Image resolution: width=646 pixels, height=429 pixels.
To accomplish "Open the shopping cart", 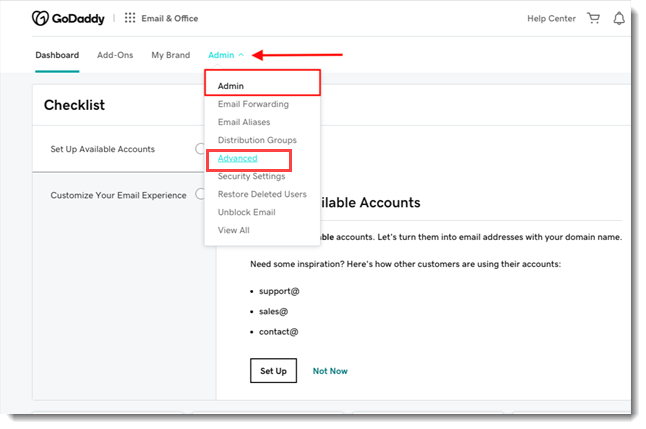I will coord(594,18).
